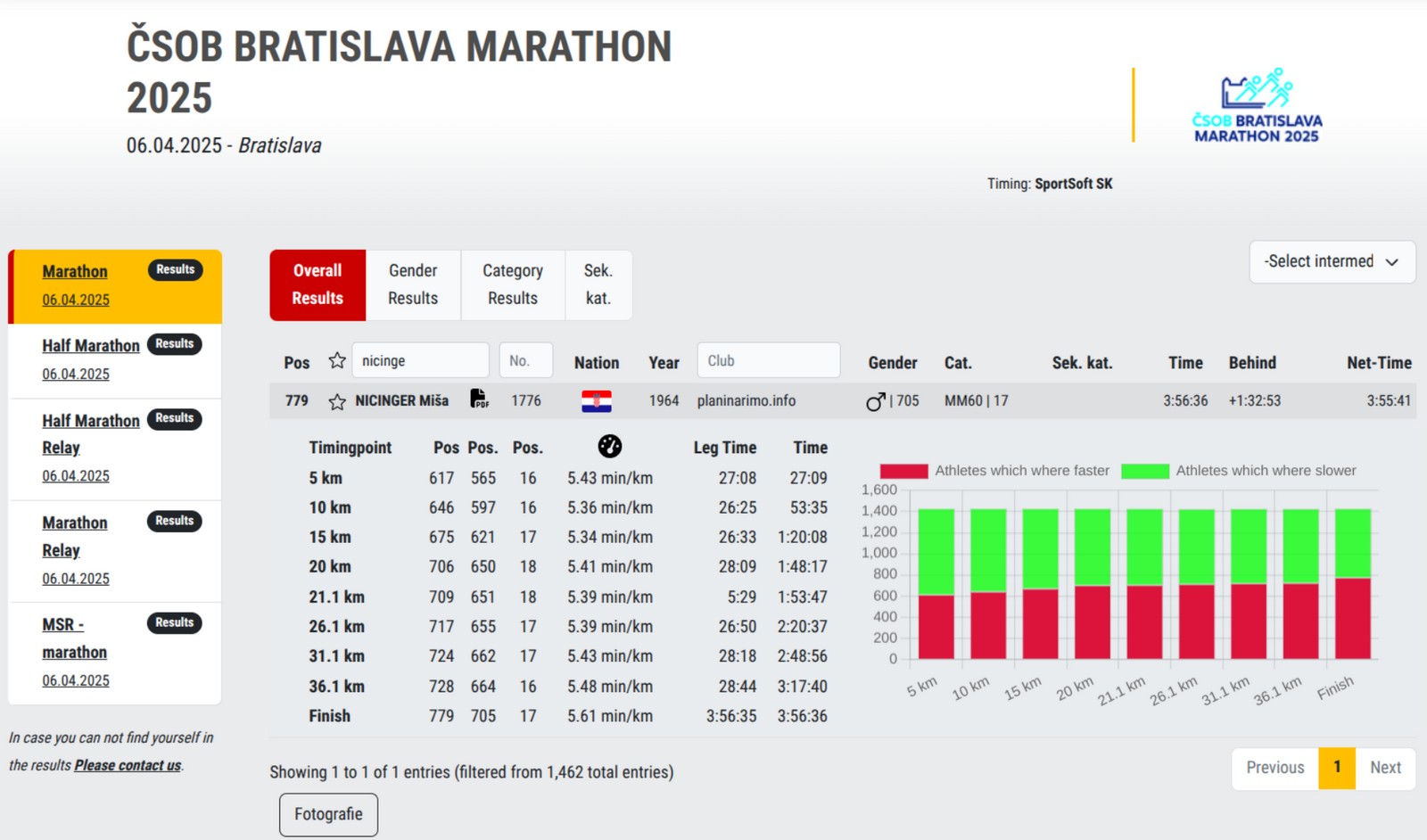Click the 36.1 km timingpoint row label
Image resolution: width=1427 pixels, height=840 pixels.
tap(336, 687)
